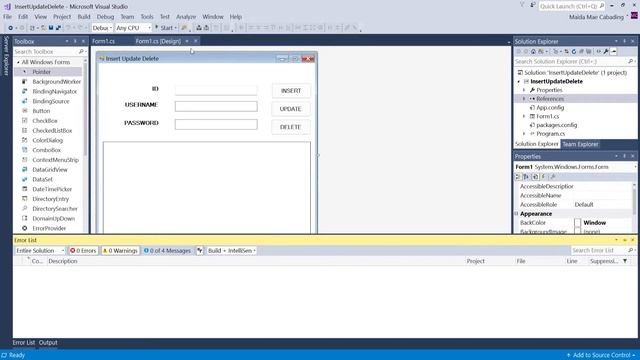
Task: Click the Quick Launch search field
Action: click(x=571, y=6)
